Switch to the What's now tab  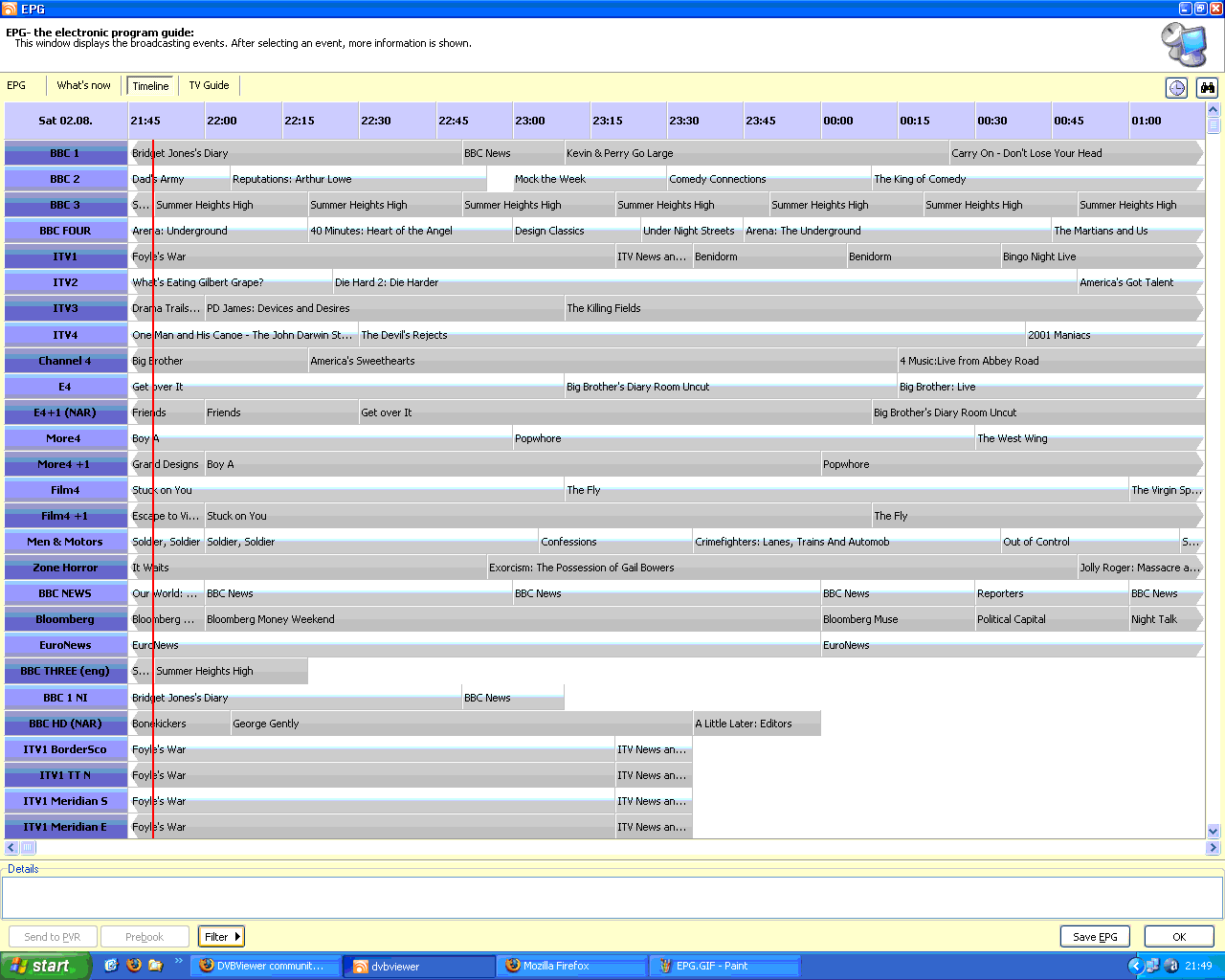(83, 85)
